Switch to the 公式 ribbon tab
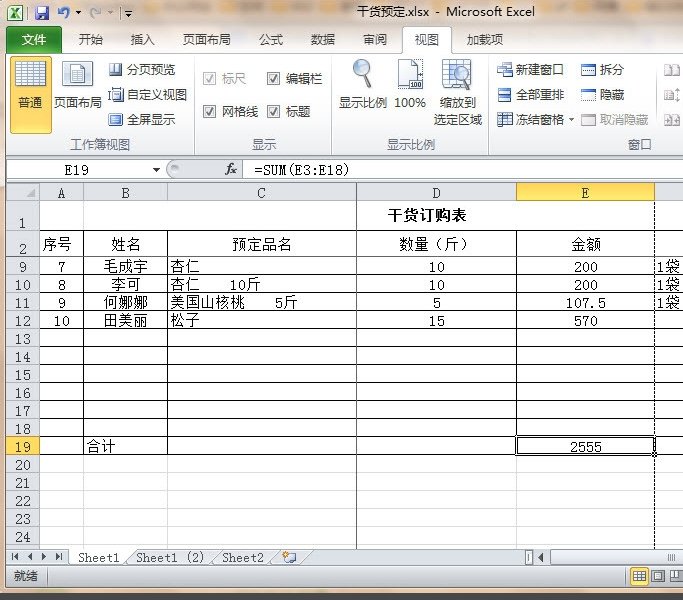 [x=271, y=40]
